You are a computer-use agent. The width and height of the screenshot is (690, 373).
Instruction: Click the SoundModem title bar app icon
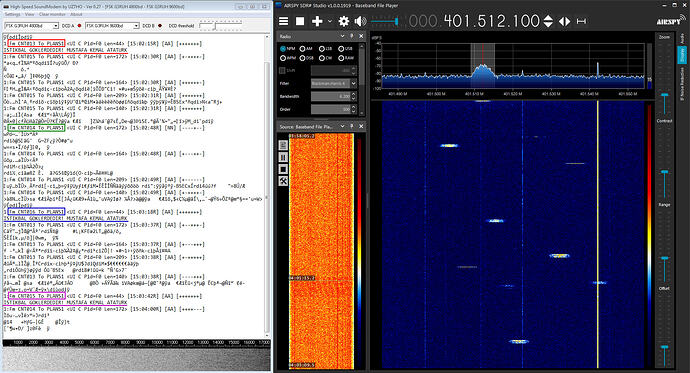[6, 7]
